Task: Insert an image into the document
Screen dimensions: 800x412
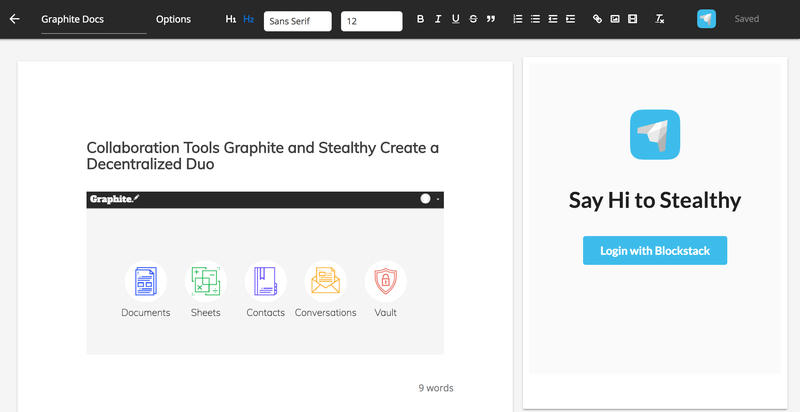Action: 615,19
